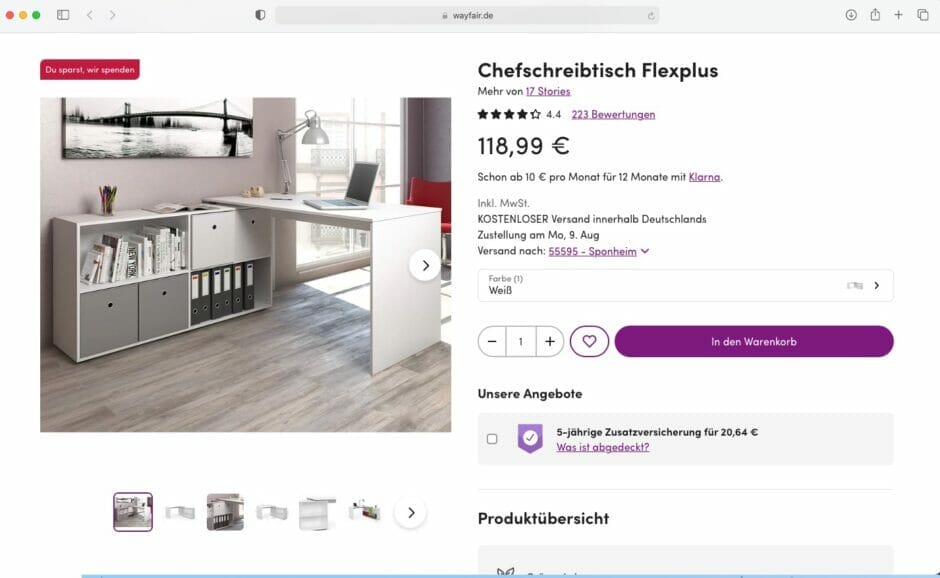
Task: Check the 5-jährige Zusatzversicherung checkbox
Action: coord(492,439)
